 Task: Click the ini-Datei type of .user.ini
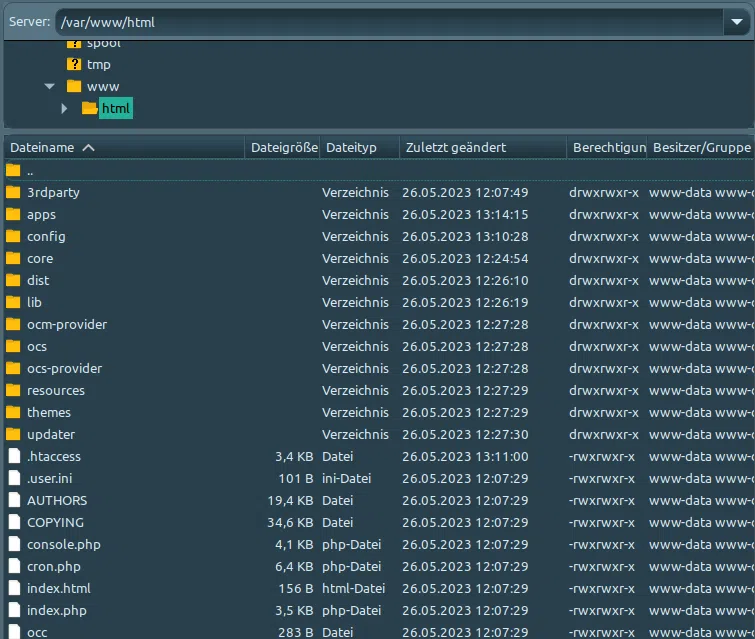pyautogui.click(x=346, y=479)
